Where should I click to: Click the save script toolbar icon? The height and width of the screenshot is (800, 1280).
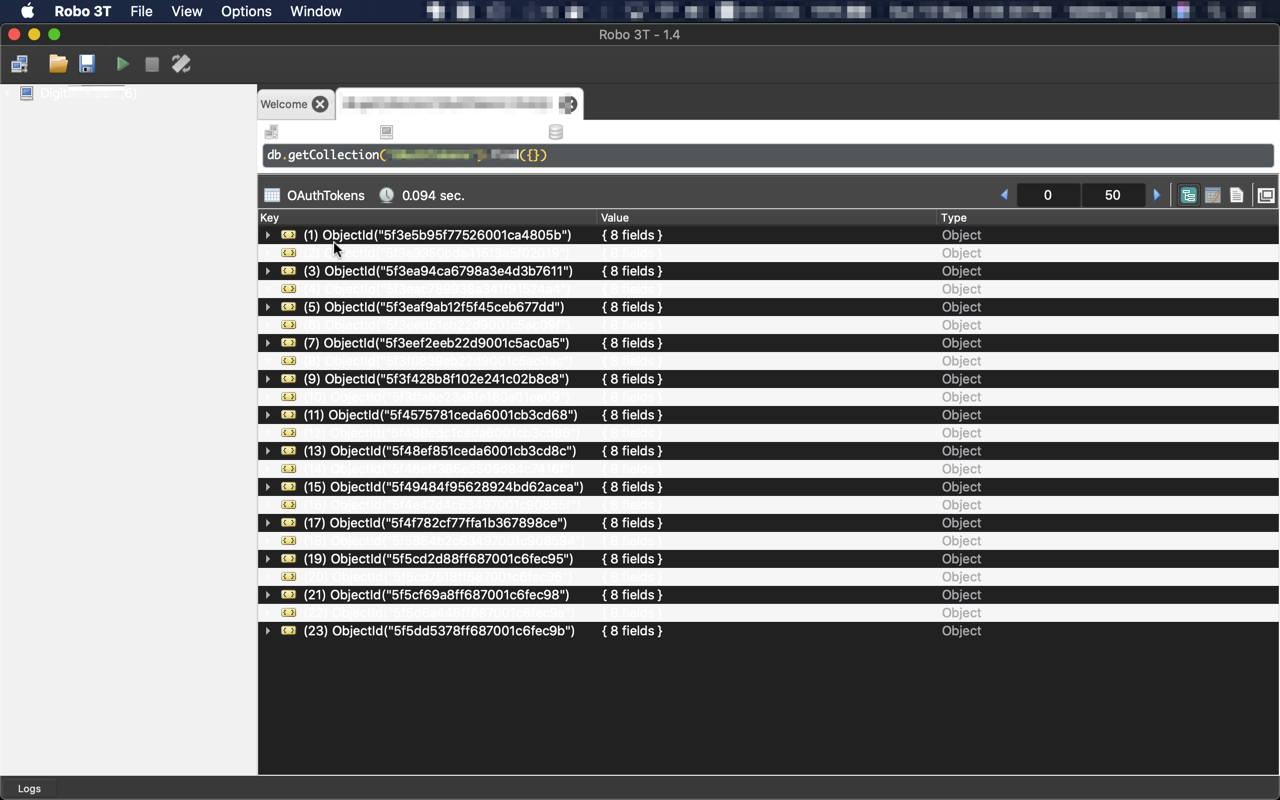click(x=87, y=64)
